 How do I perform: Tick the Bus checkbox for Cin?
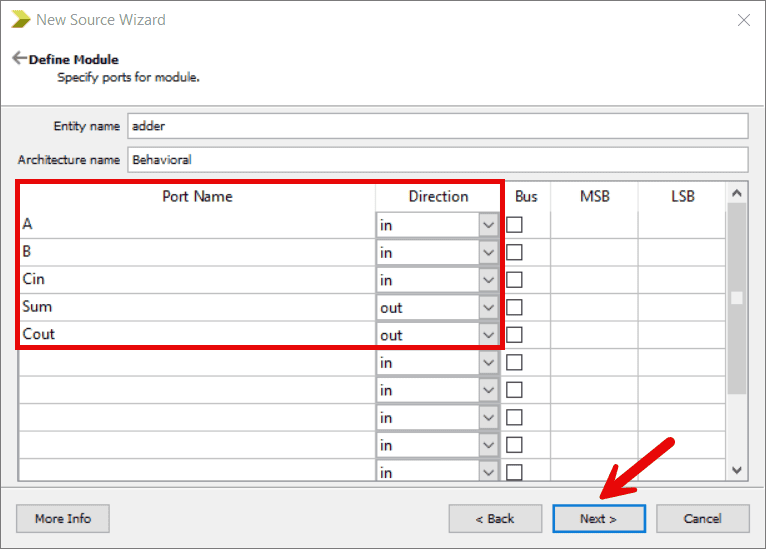tap(514, 280)
